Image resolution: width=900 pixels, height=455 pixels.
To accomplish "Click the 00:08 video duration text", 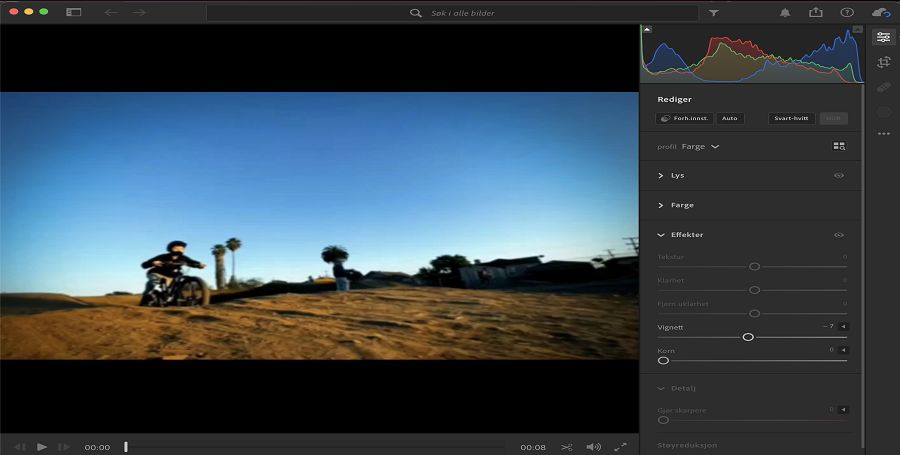I will tap(533, 447).
